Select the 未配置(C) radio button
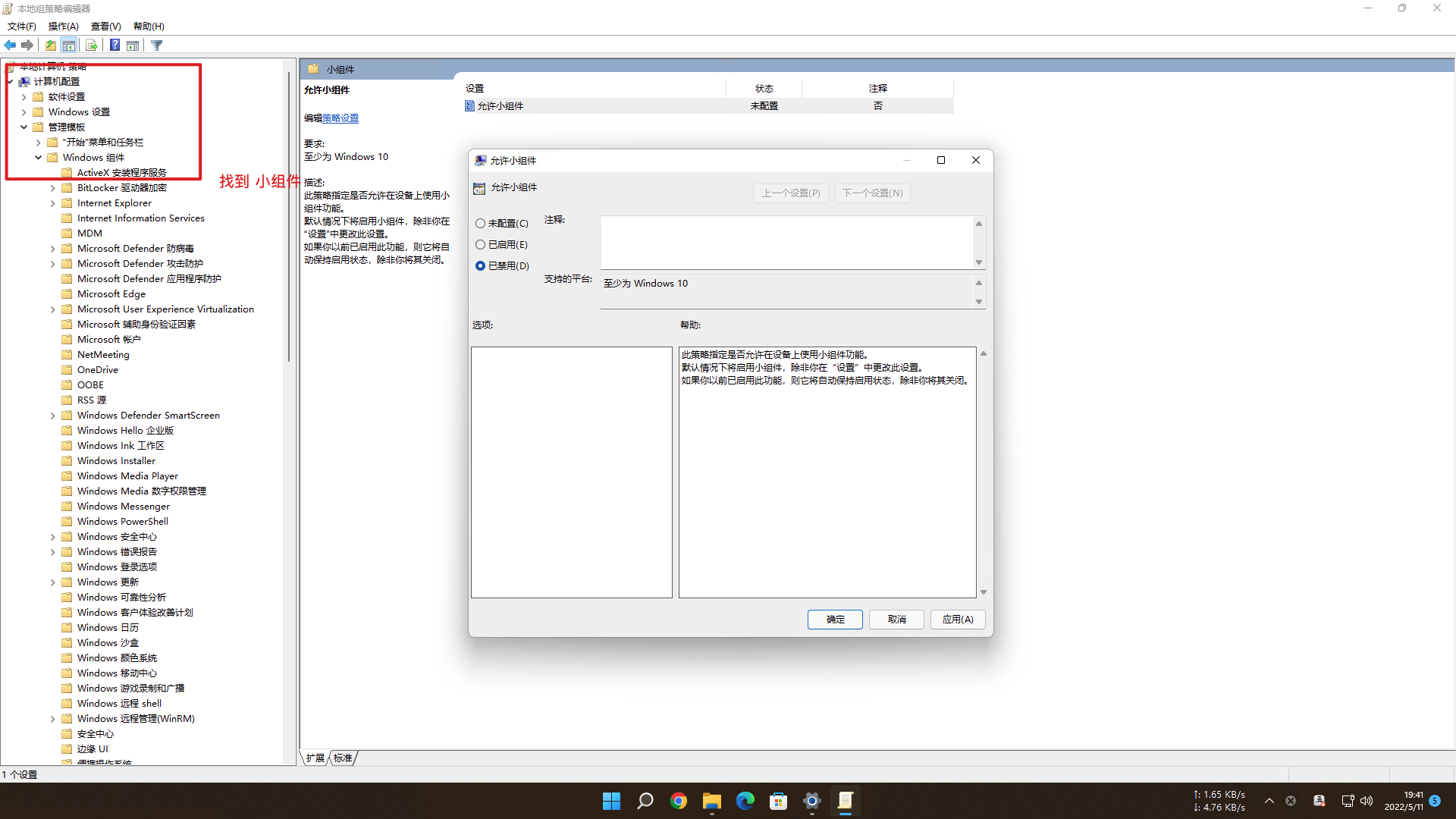The width and height of the screenshot is (1456, 819). tap(480, 224)
